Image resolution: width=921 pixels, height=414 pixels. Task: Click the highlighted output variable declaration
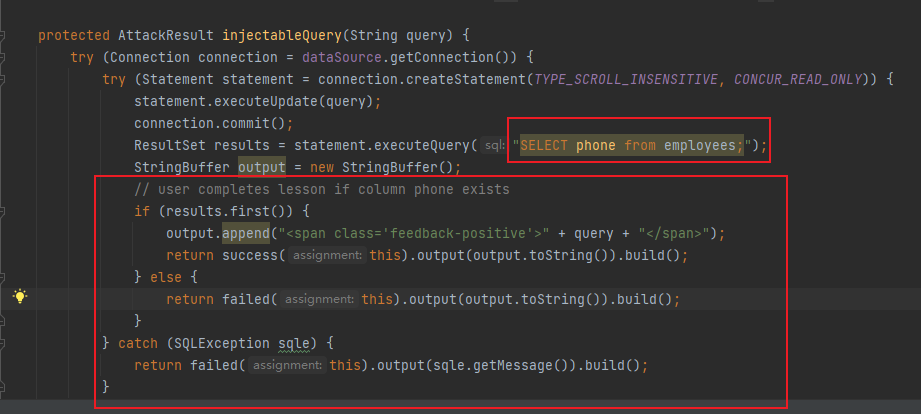pyautogui.click(x=262, y=167)
